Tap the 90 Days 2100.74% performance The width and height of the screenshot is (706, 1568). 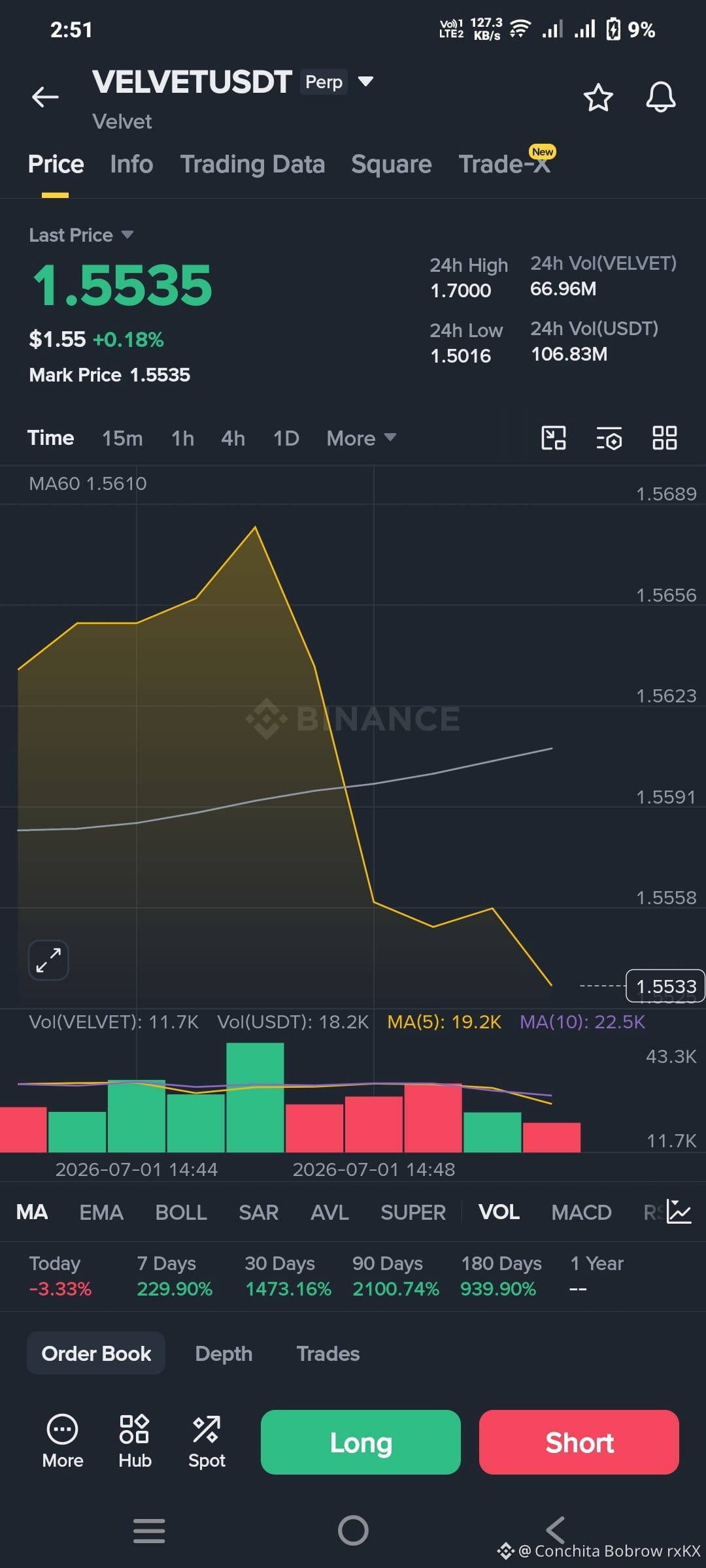coord(395,1276)
